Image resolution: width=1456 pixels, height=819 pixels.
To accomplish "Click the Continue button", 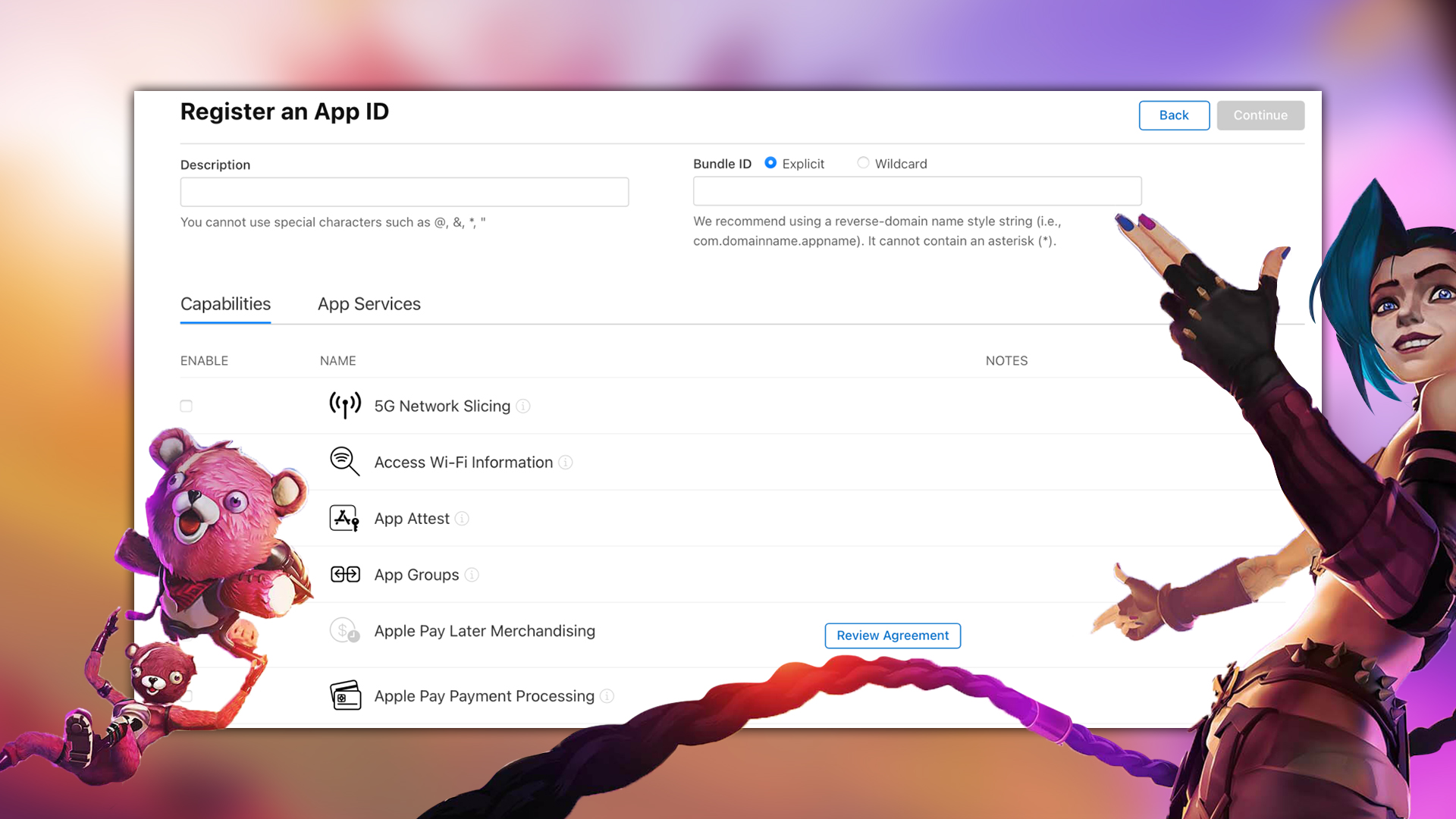I will pyautogui.click(x=1260, y=115).
